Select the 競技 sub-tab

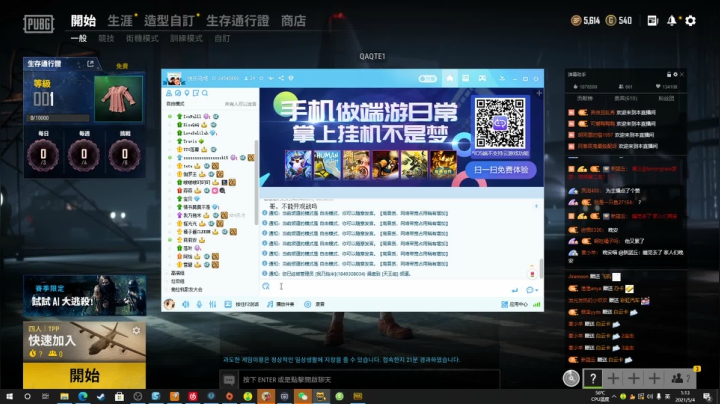106,39
